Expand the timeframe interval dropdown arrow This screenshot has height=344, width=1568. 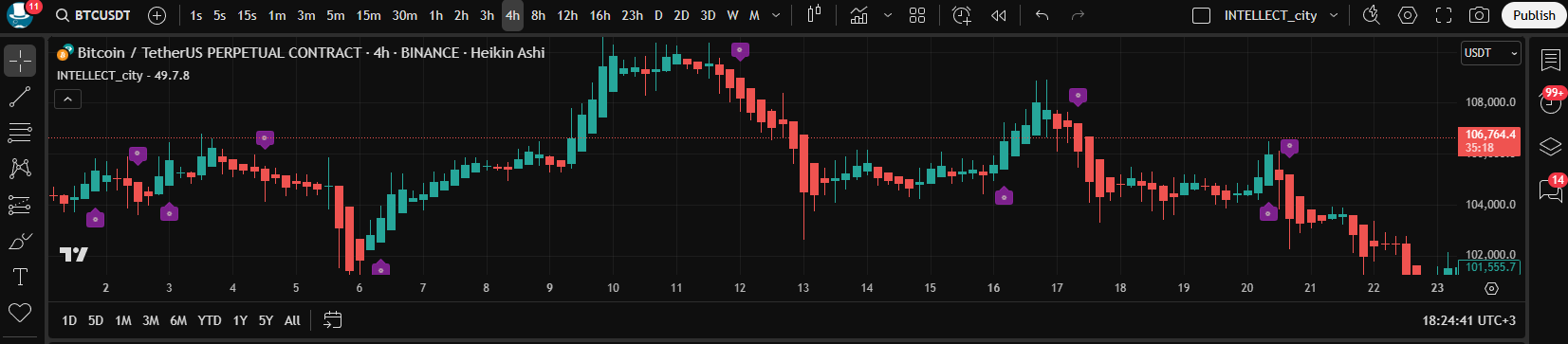click(776, 15)
